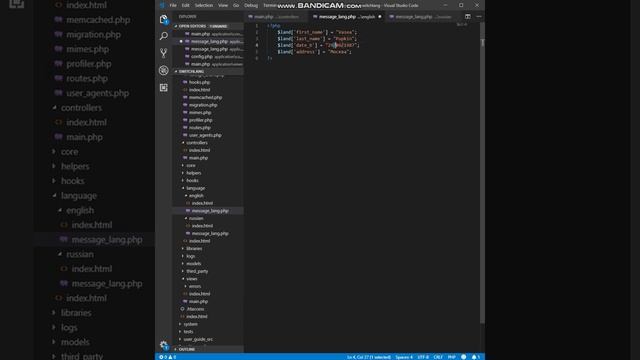Change end of line sequence CRLF

pyautogui.click(x=438, y=357)
